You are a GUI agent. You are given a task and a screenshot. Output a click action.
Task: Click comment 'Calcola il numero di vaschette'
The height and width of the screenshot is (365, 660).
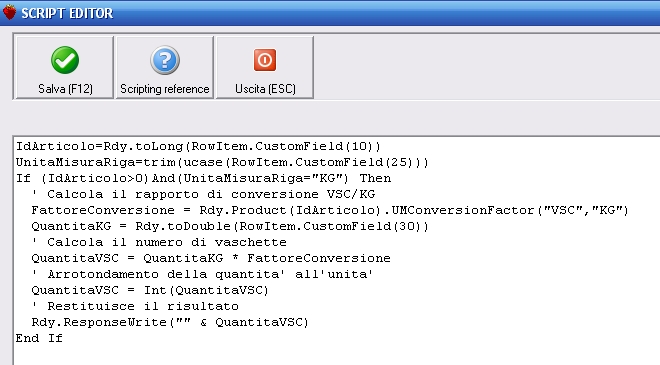tap(159, 242)
